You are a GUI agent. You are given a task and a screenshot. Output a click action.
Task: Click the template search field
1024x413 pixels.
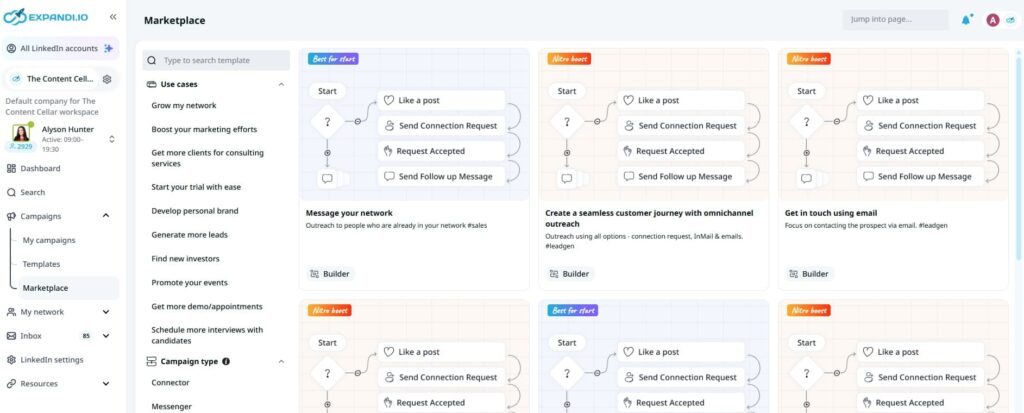click(x=216, y=60)
